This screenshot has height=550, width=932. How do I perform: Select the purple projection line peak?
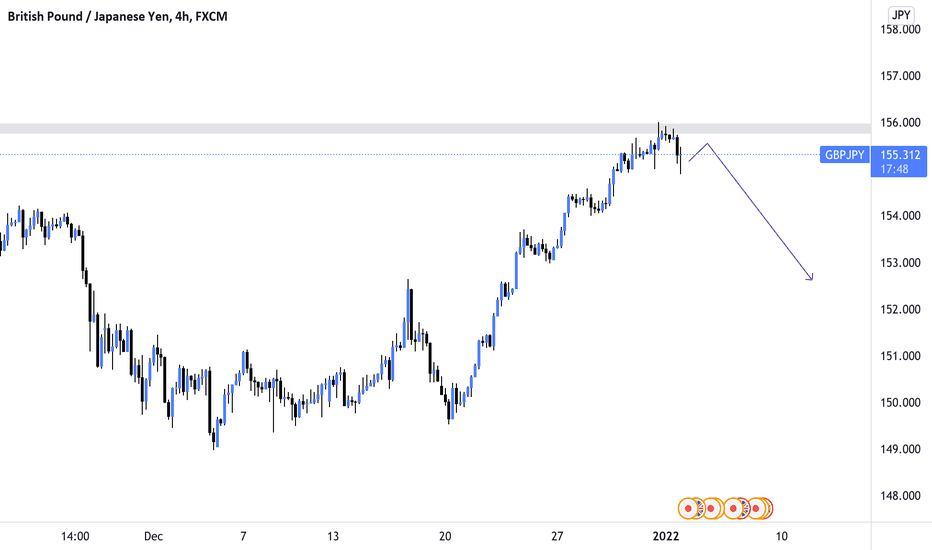(x=707, y=144)
